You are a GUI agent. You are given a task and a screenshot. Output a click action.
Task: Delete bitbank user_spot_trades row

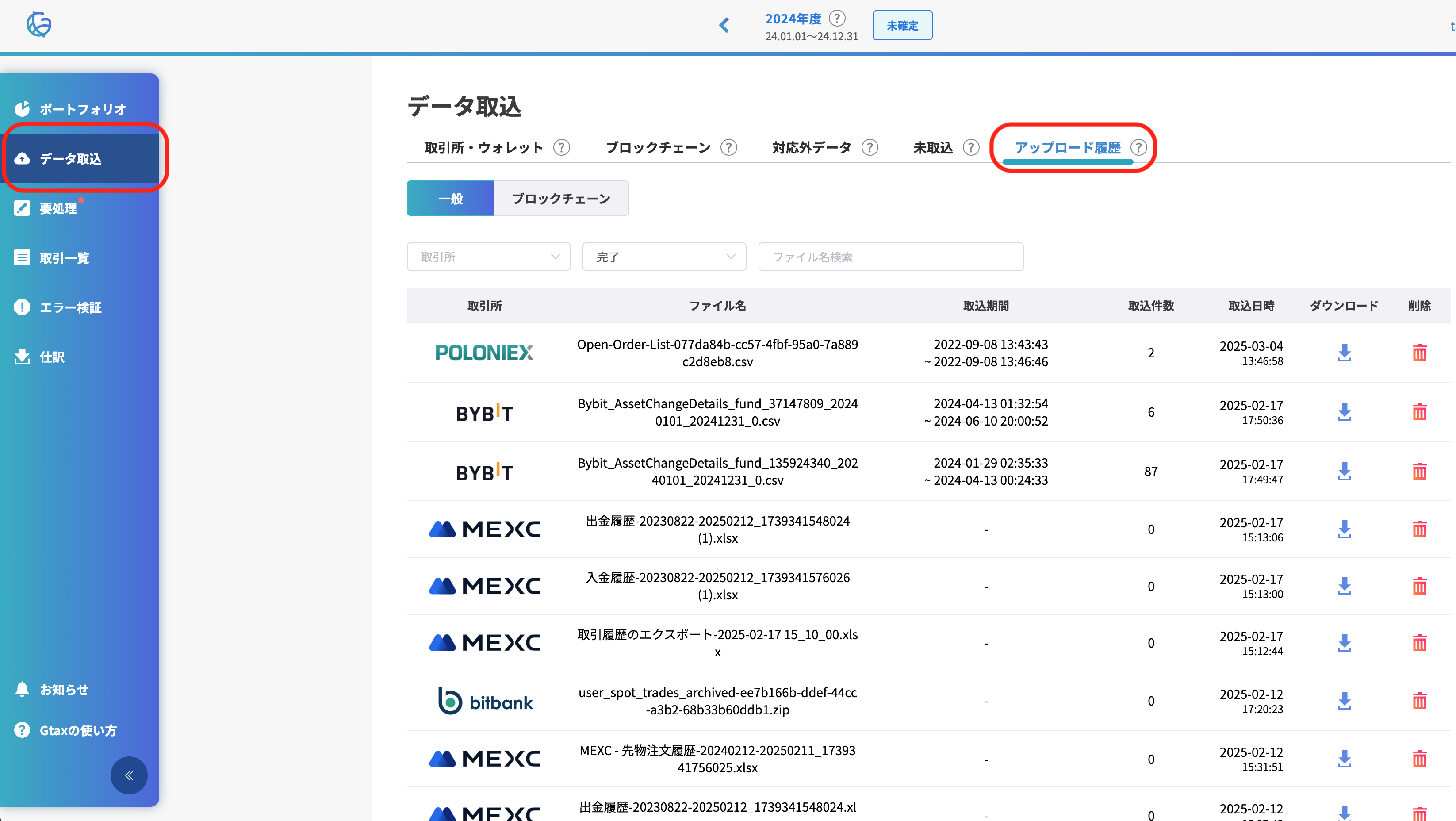point(1419,701)
